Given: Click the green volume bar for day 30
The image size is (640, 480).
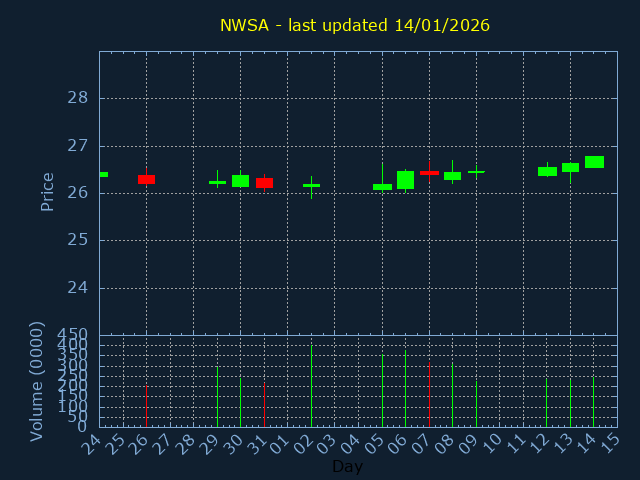Looking at the screenshot, I should point(240,402).
